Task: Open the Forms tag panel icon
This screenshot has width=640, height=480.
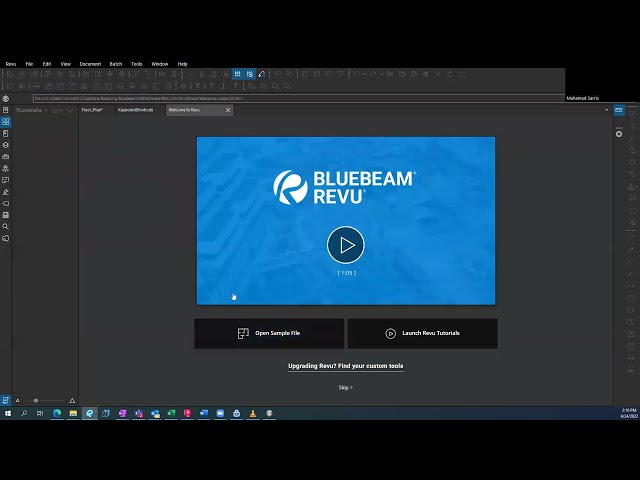Action: (x=6, y=203)
